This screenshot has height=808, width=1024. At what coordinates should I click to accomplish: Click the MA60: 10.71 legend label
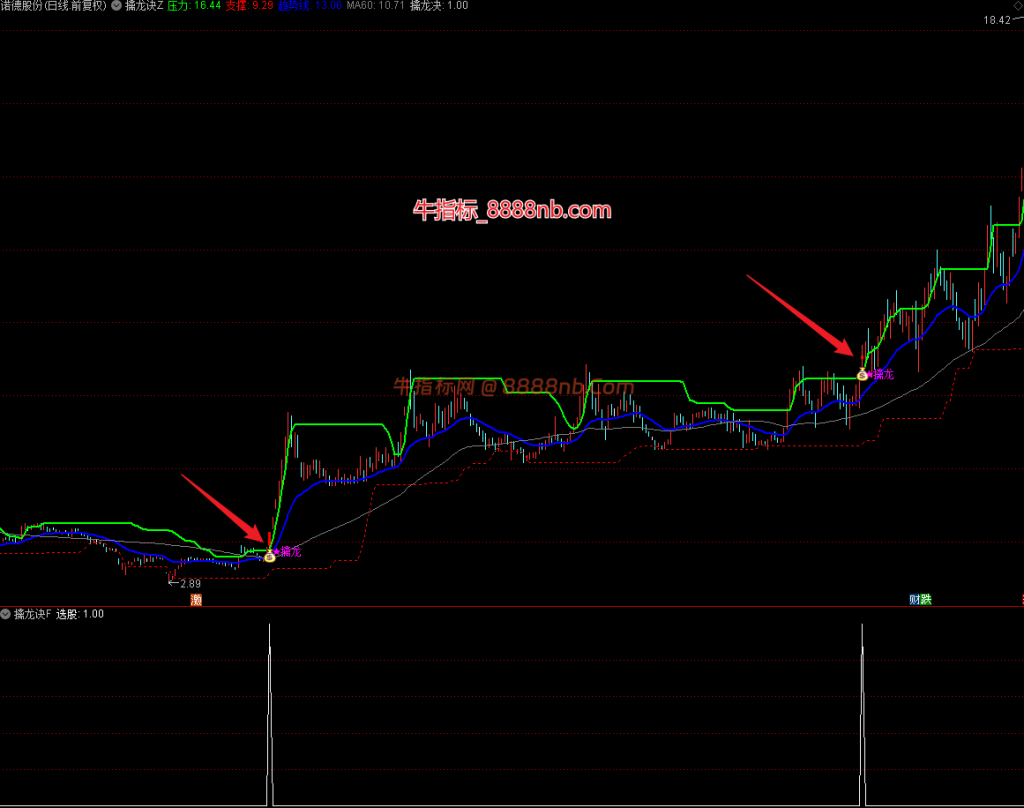click(376, 6)
